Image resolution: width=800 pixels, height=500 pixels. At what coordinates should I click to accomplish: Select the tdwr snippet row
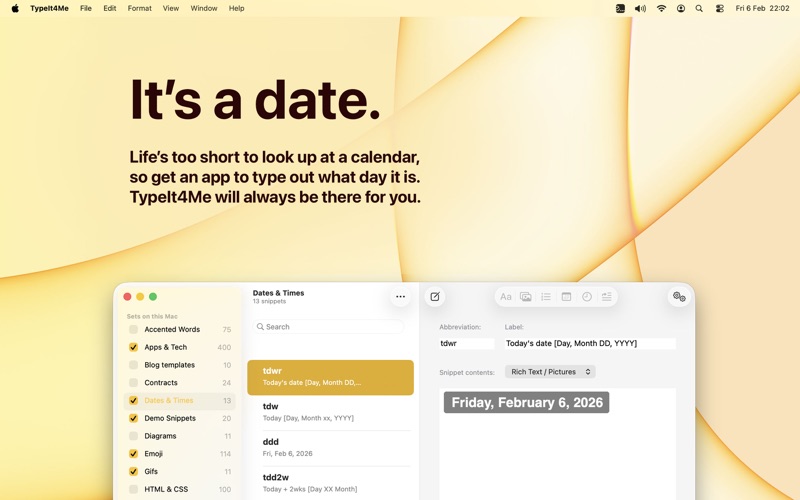pos(331,378)
